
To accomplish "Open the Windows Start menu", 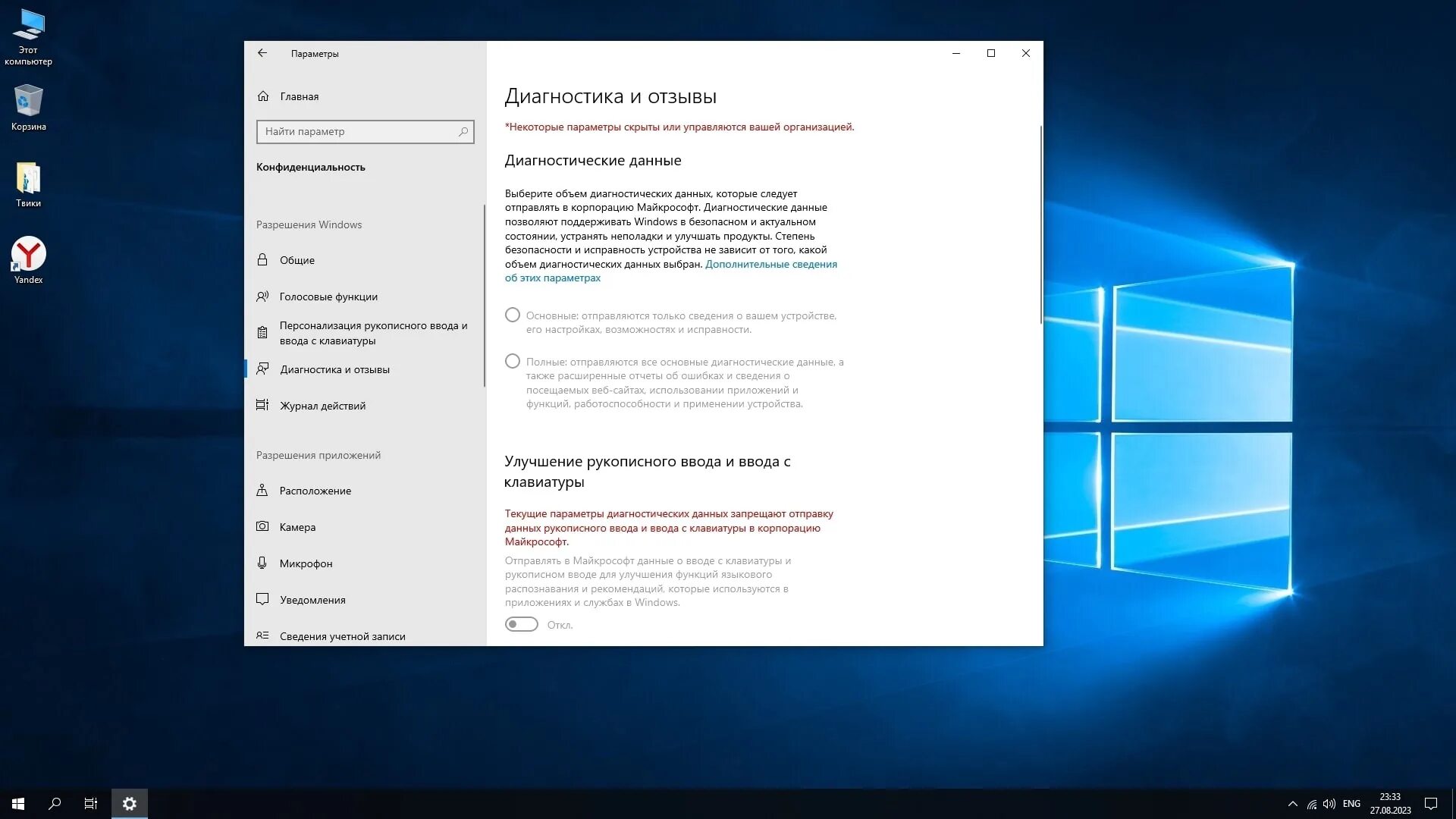I will coord(18,804).
